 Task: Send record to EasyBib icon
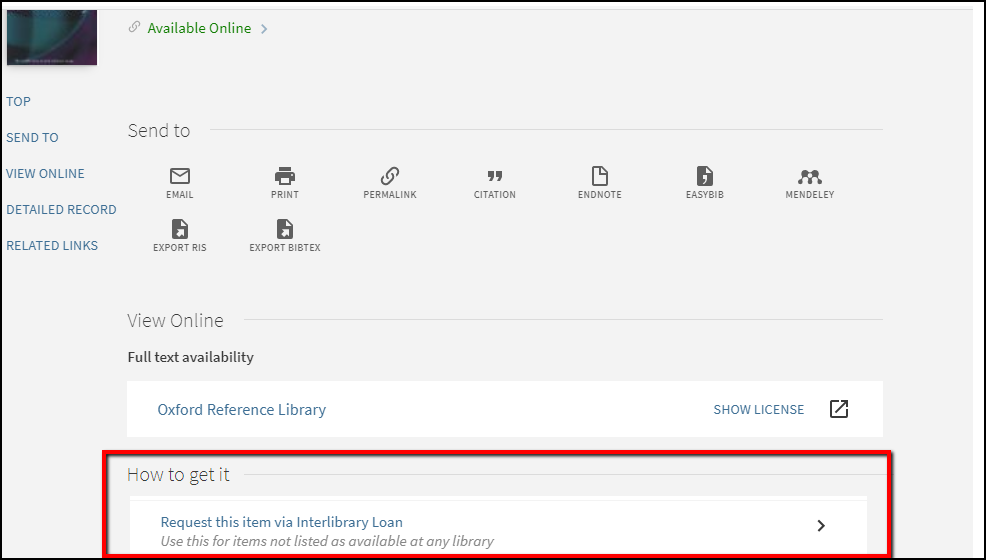704,177
